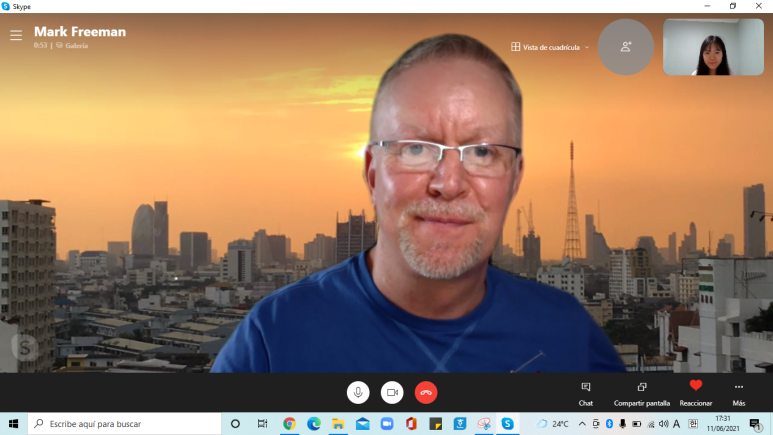The width and height of the screenshot is (773, 435).
Task: Expand the Vista de cuadrícula dropdown
Action: pos(550,47)
